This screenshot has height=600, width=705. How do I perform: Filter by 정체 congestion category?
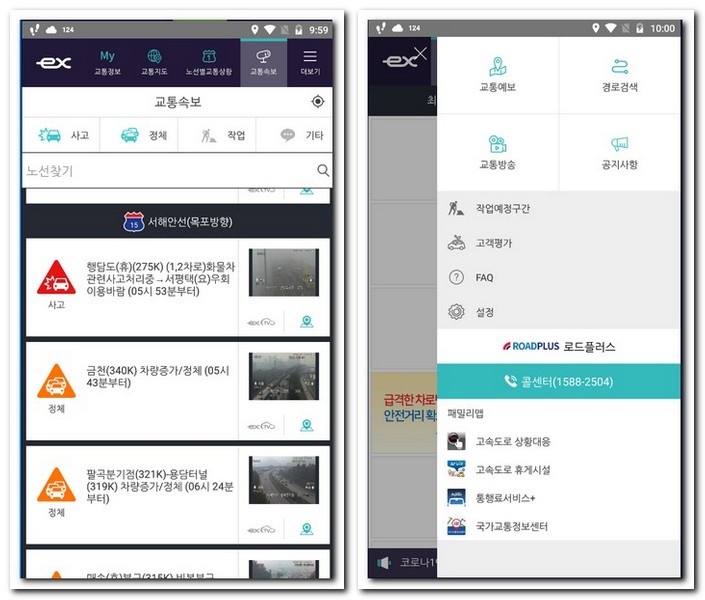139,135
